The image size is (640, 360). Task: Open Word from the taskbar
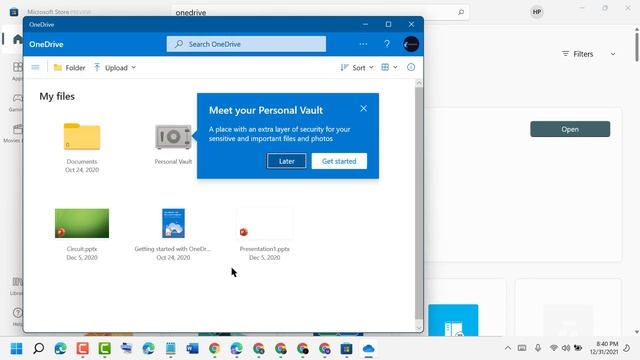(192, 349)
